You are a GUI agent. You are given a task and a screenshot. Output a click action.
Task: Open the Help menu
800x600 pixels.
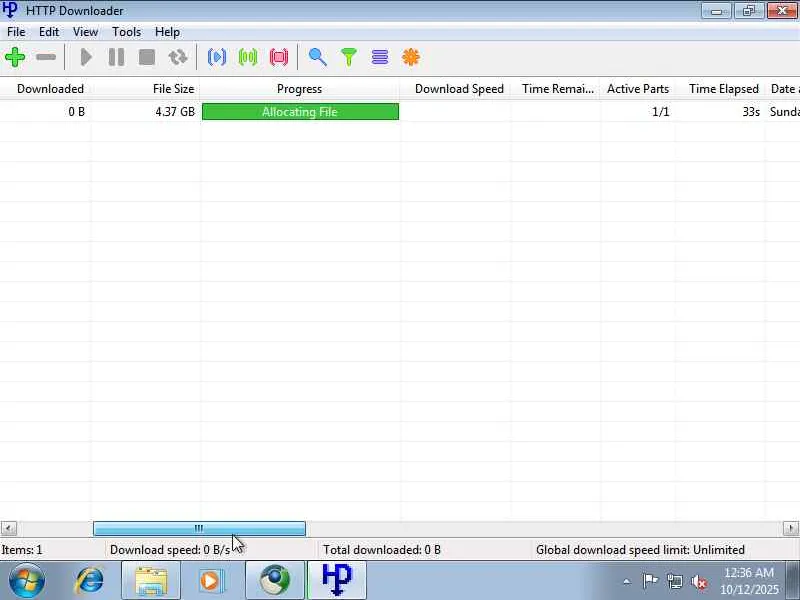click(167, 32)
